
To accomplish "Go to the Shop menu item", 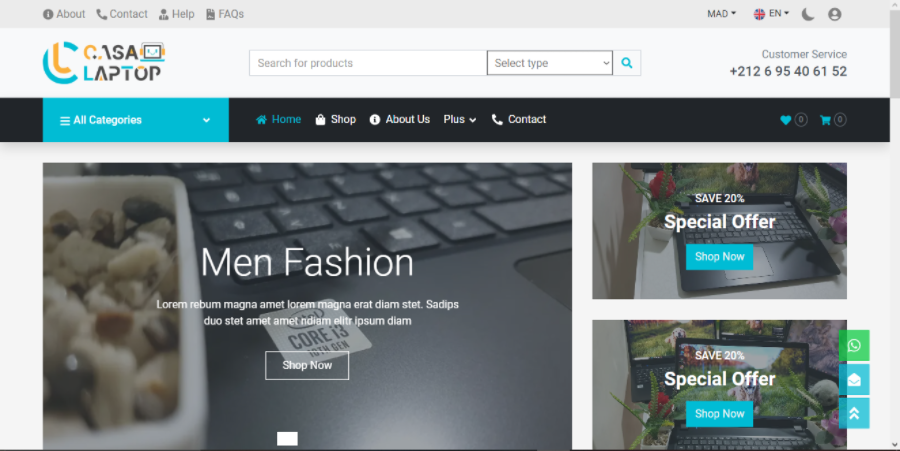I will point(335,119).
